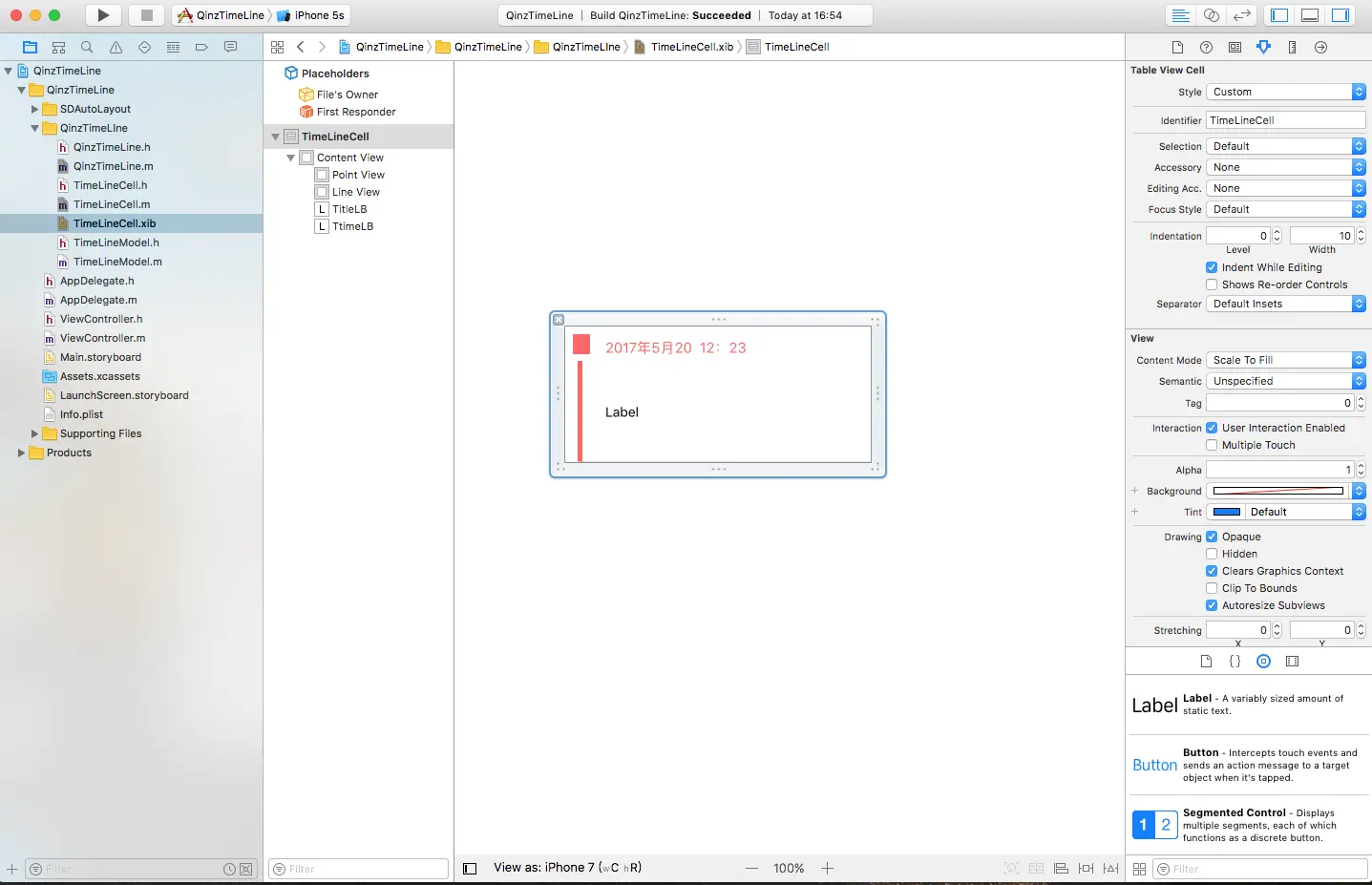Enable the Hidden checkbox

(1212, 554)
